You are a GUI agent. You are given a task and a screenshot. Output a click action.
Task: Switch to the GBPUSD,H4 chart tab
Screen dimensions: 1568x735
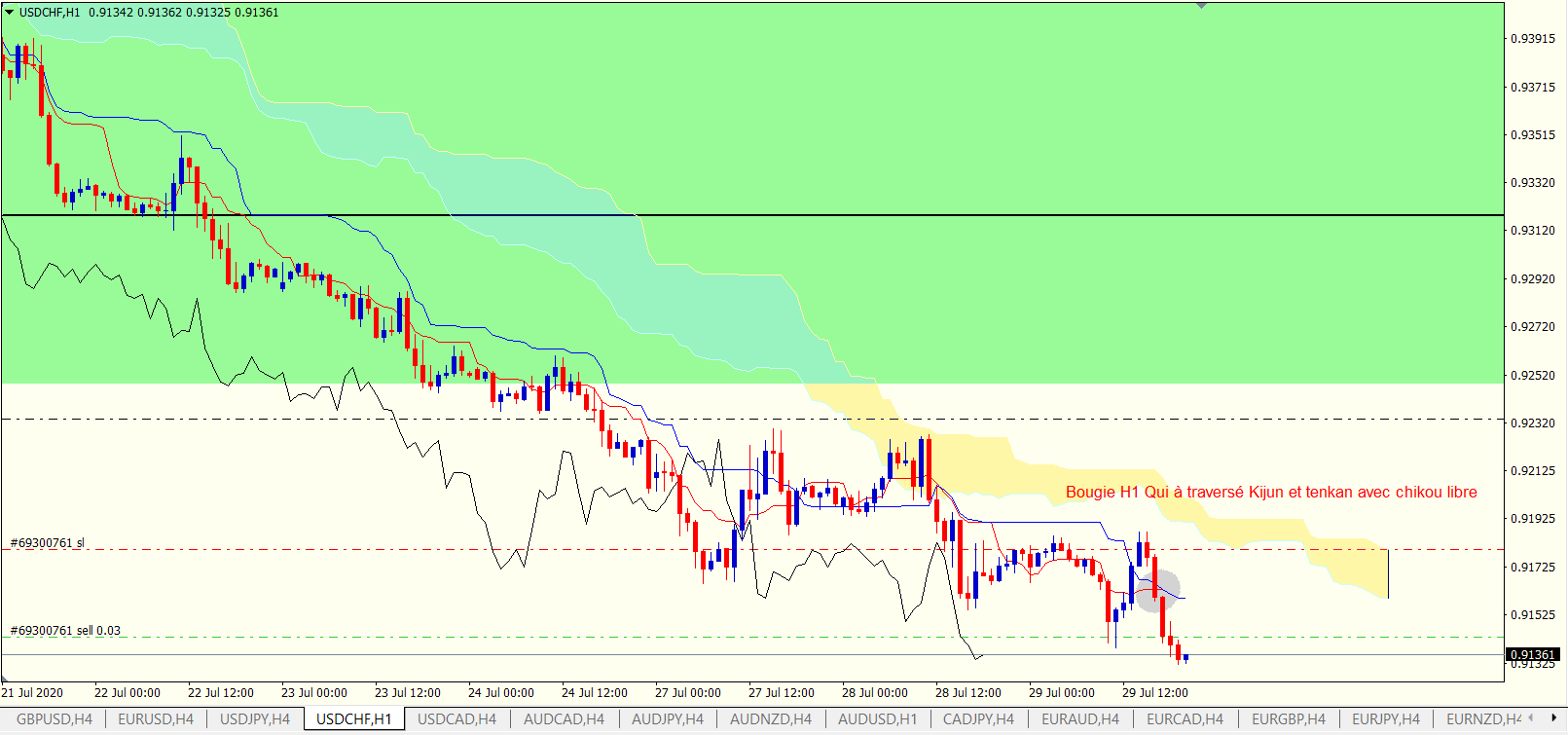click(55, 719)
